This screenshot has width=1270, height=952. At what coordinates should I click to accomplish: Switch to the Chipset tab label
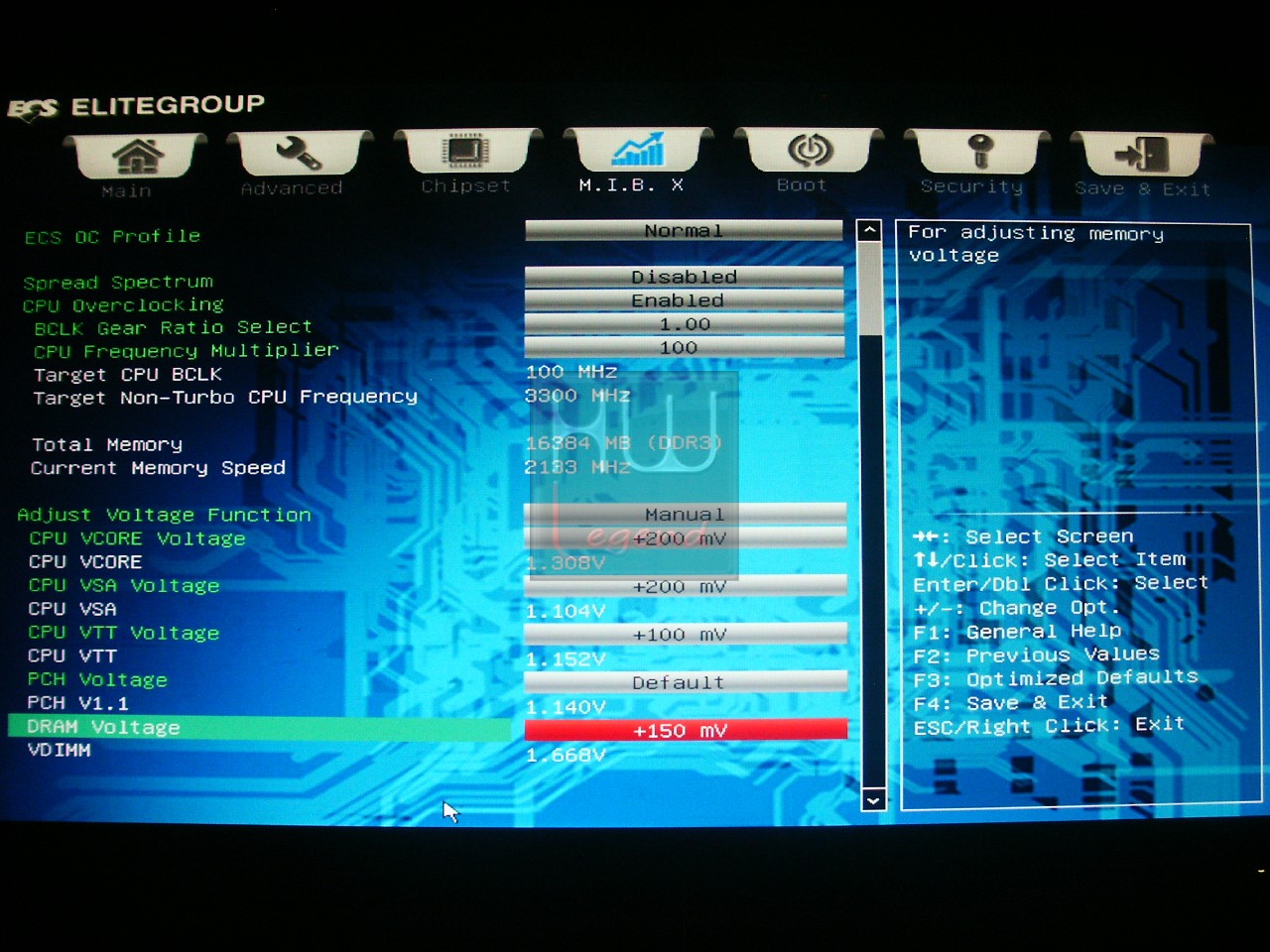coord(465,185)
